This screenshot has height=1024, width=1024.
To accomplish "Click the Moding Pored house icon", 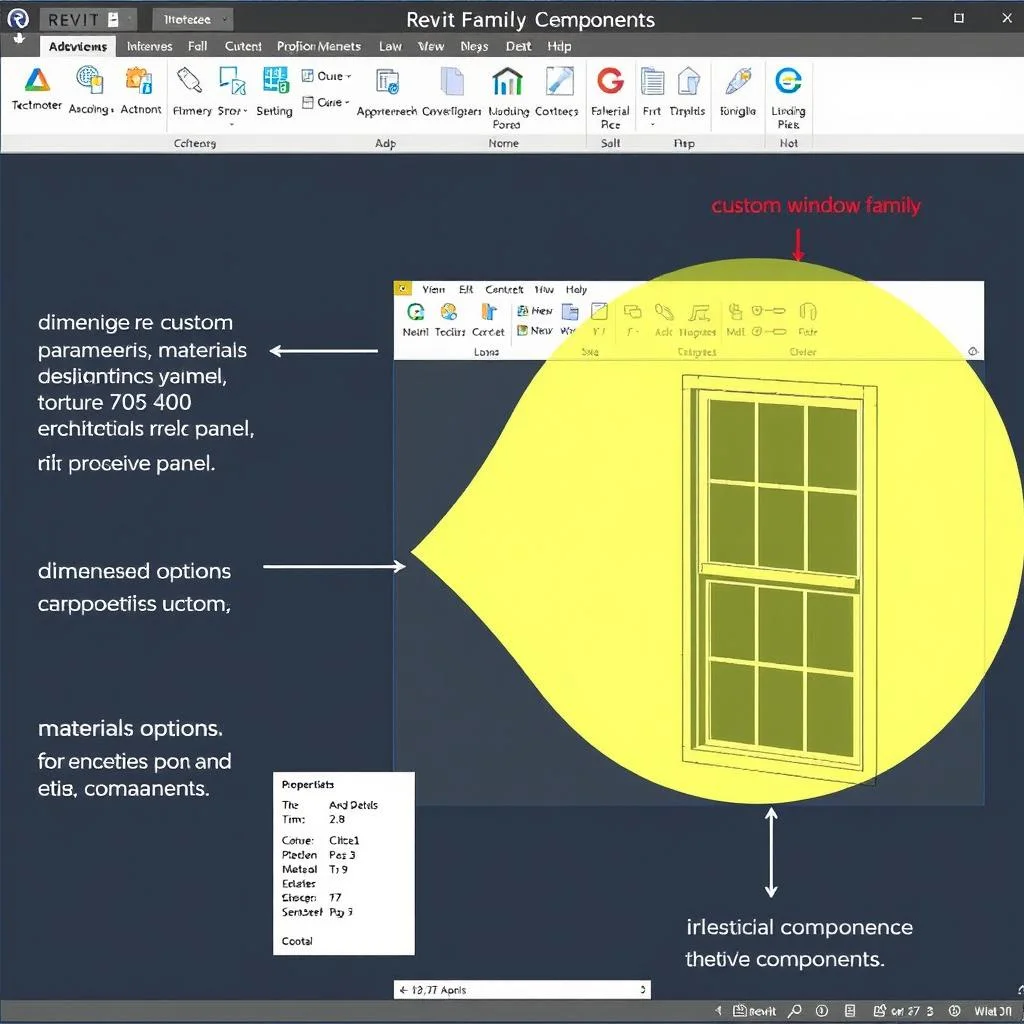I will point(506,80).
